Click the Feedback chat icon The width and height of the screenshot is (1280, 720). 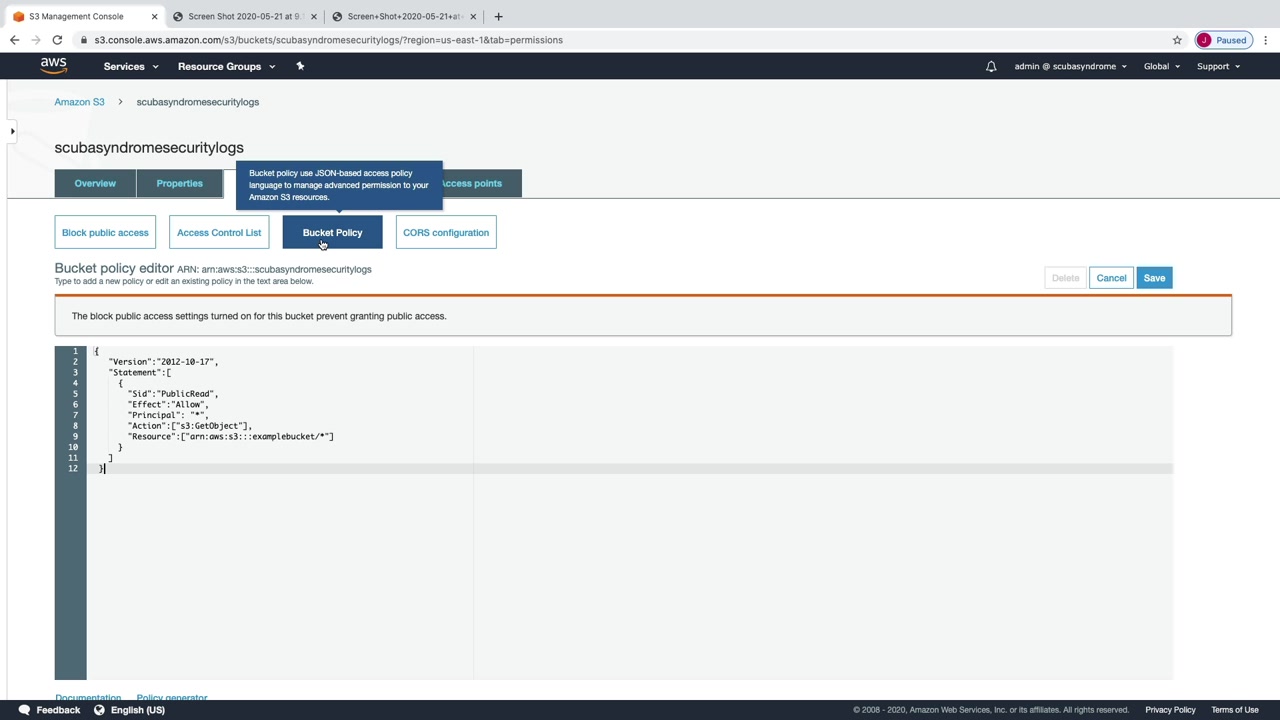point(24,710)
